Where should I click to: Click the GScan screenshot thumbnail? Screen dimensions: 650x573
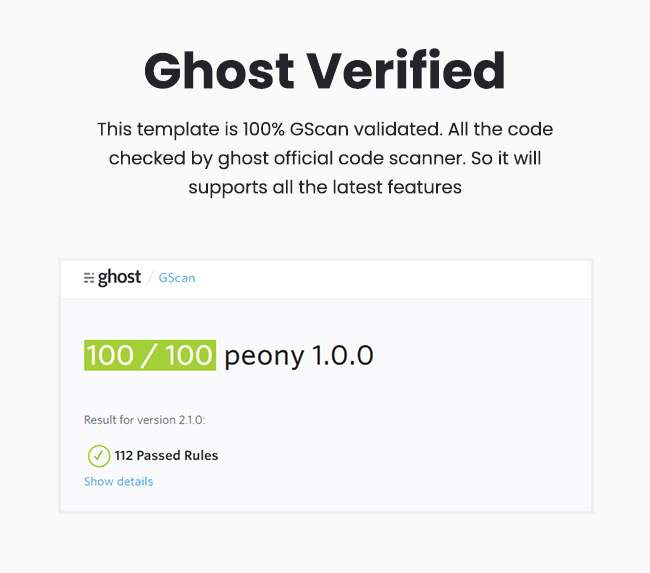coord(326,386)
